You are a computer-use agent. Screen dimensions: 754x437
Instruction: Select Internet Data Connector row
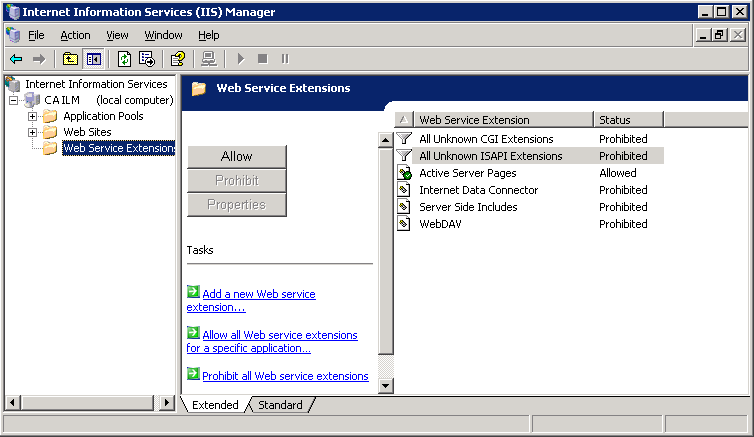(529, 190)
